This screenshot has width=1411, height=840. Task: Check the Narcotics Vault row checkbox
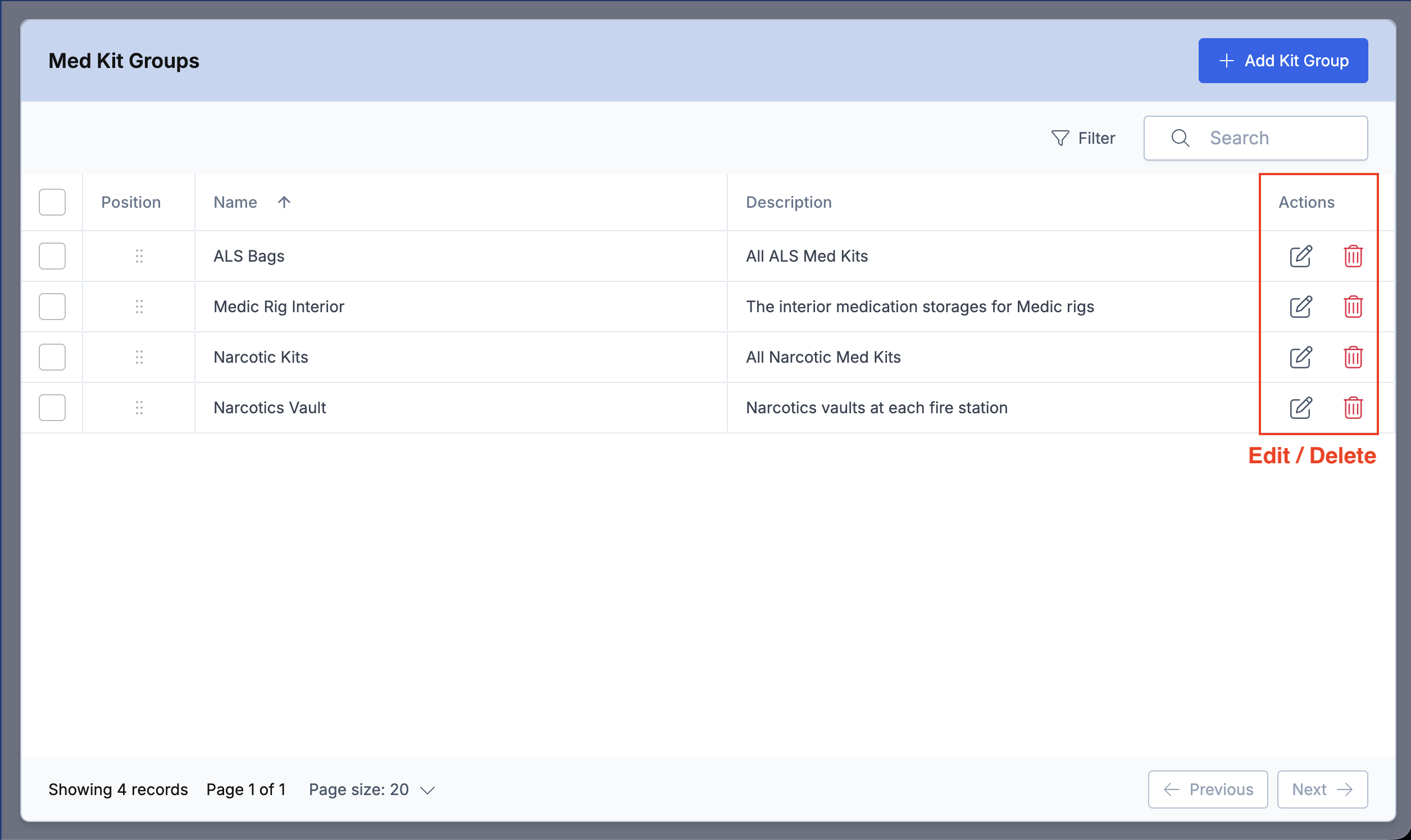pyautogui.click(x=52, y=408)
